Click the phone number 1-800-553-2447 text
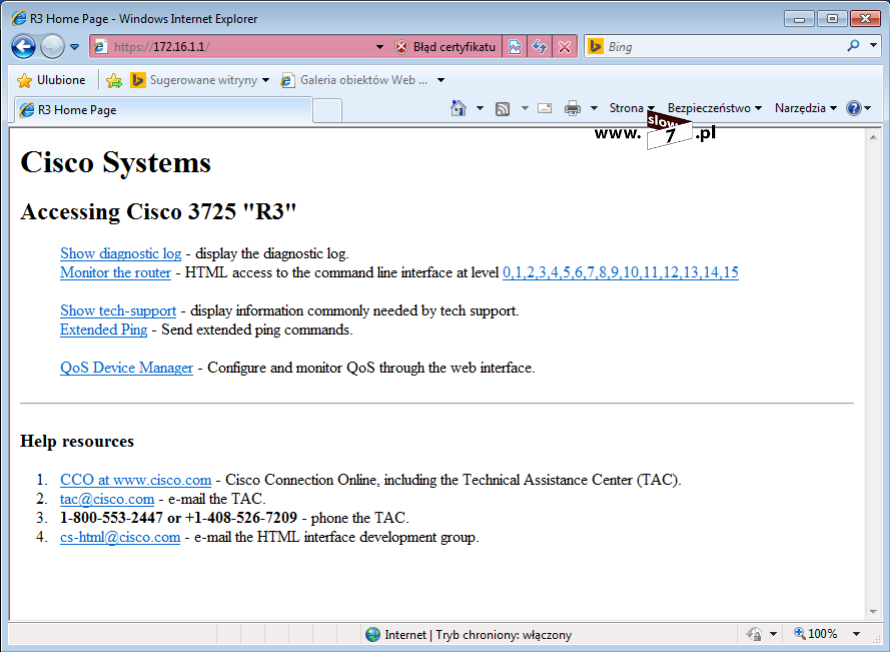Image resolution: width=890 pixels, height=652 pixels. click(112, 518)
